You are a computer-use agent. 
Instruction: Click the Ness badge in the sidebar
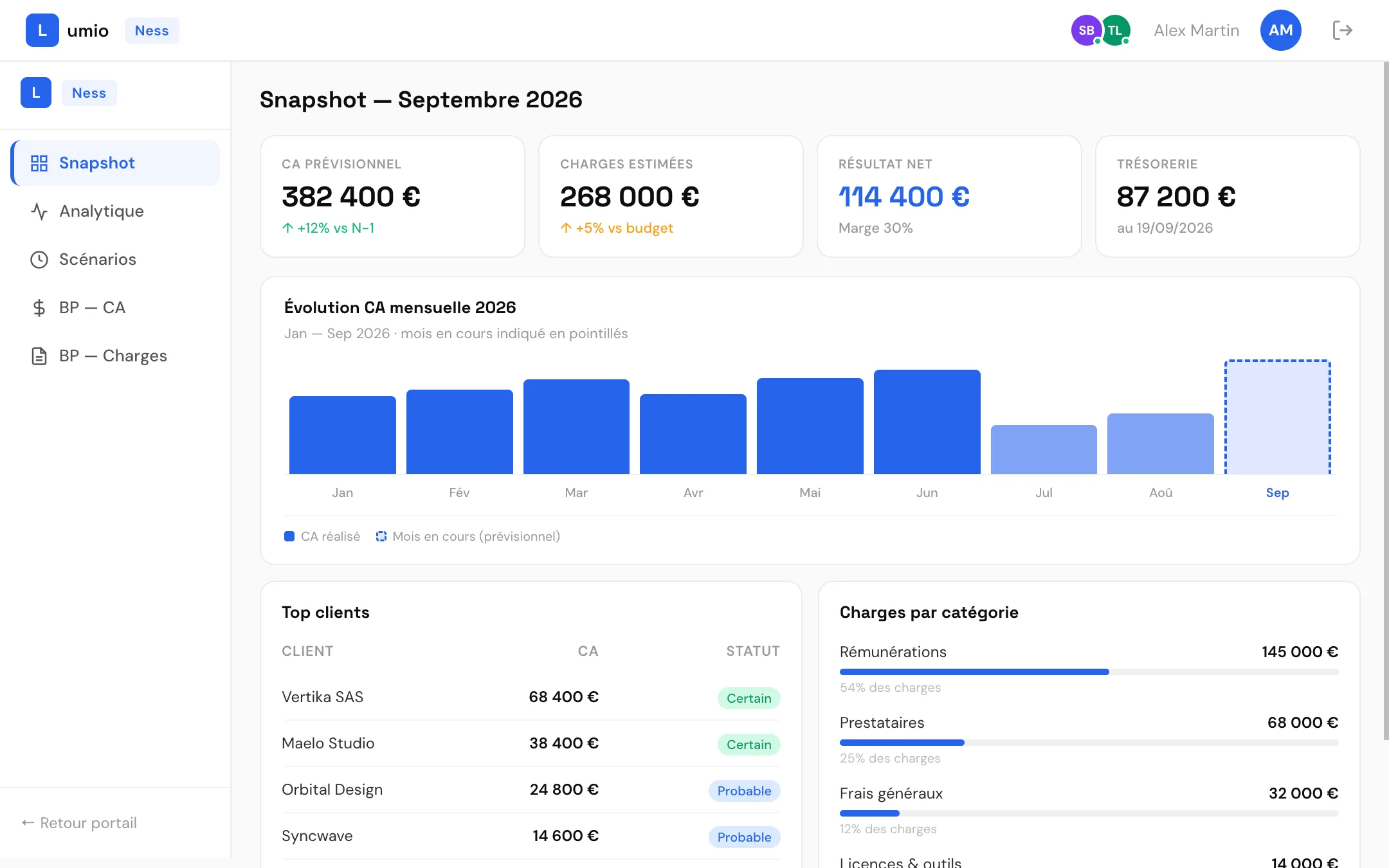[89, 93]
